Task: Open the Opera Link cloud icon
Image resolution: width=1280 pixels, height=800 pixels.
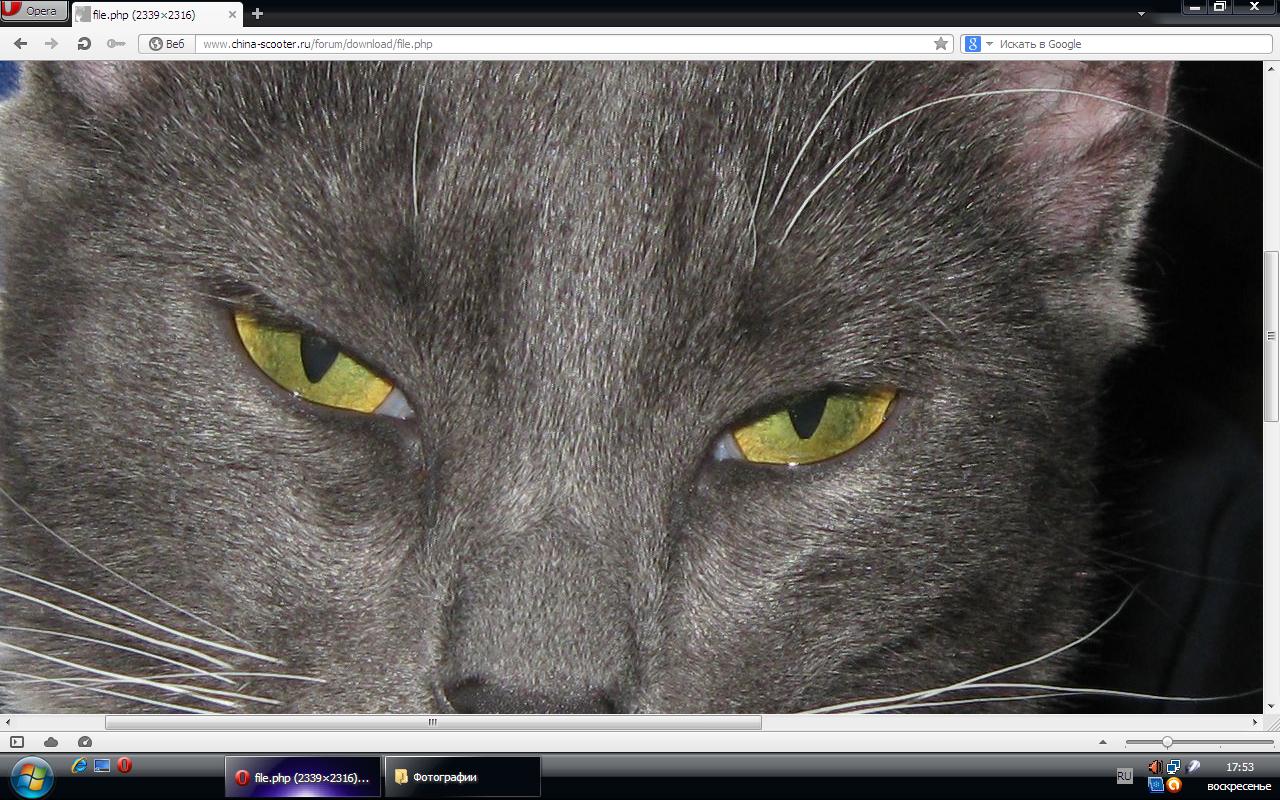Action: pos(51,742)
